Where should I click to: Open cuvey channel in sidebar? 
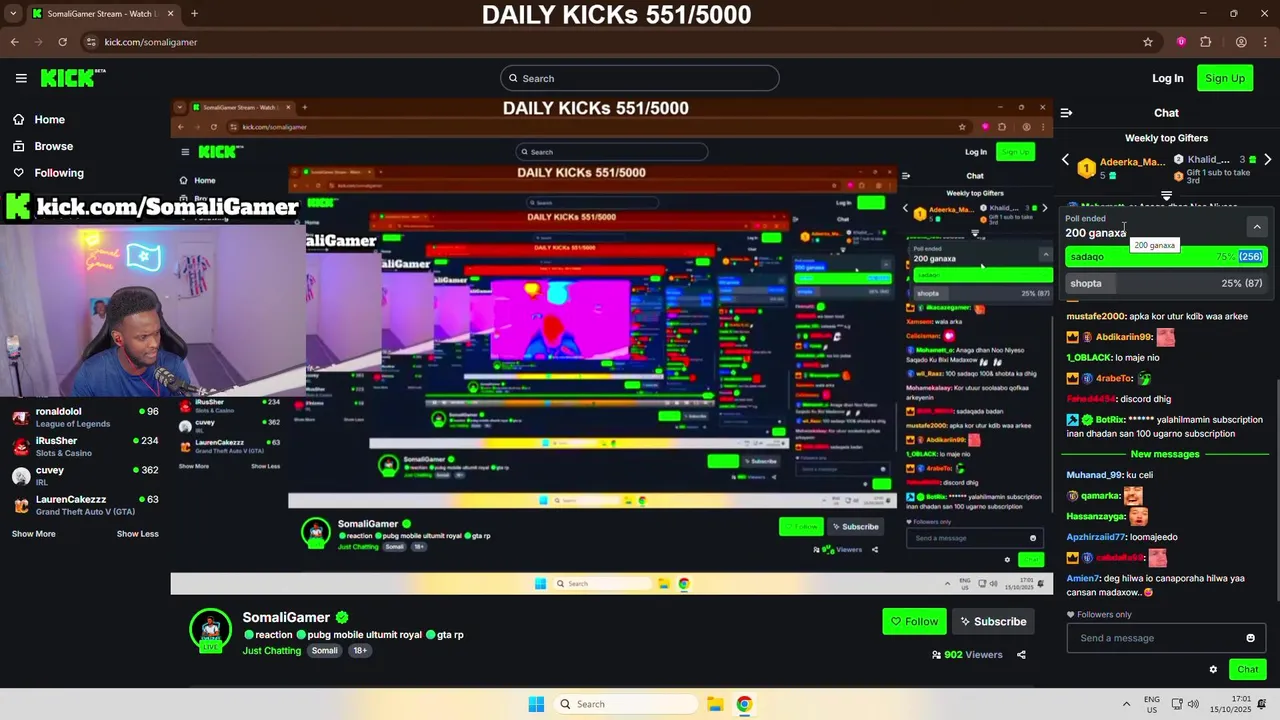pos(84,475)
